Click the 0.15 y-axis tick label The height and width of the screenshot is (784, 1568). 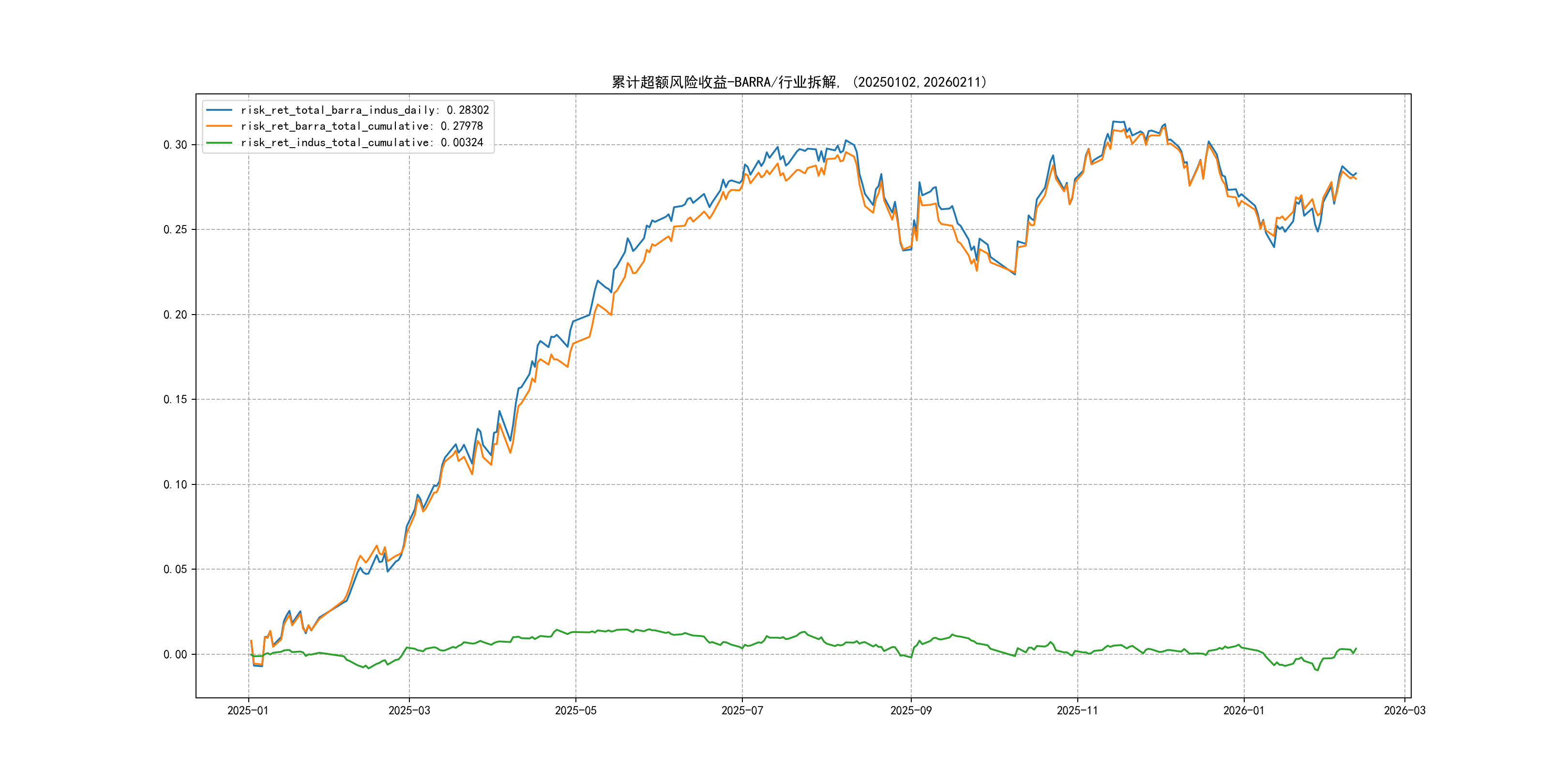pyautogui.click(x=175, y=399)
